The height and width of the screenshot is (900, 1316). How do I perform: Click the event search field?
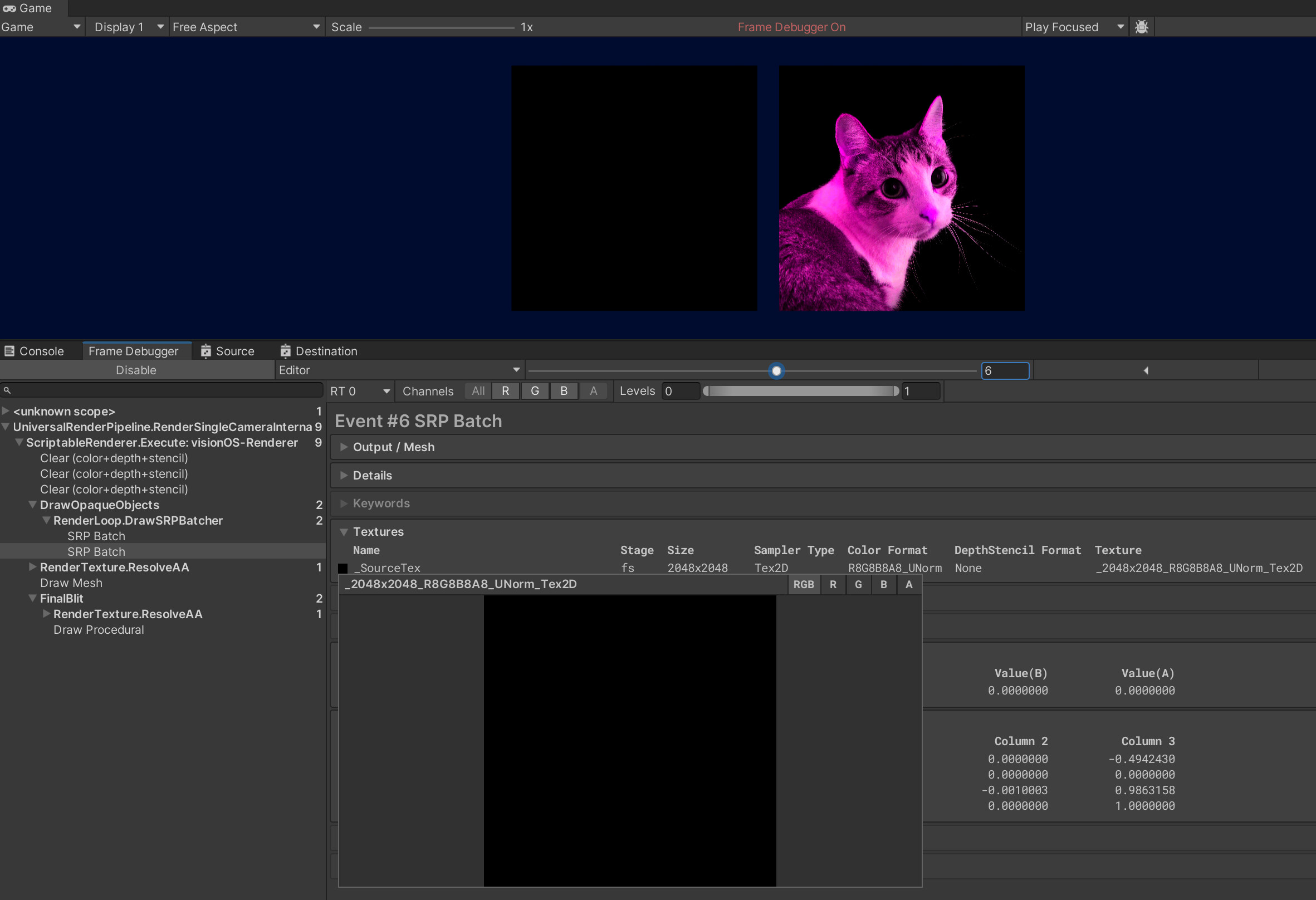pyautogui.click(x=162, y=390)
